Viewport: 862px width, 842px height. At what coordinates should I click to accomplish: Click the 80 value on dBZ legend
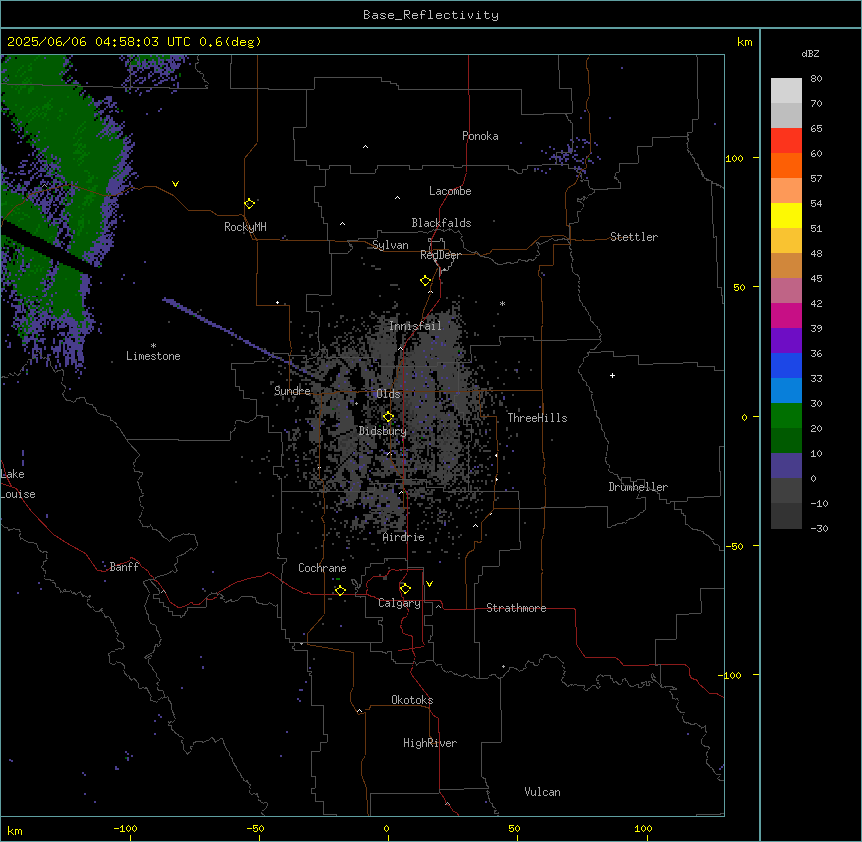click(816, 79)
